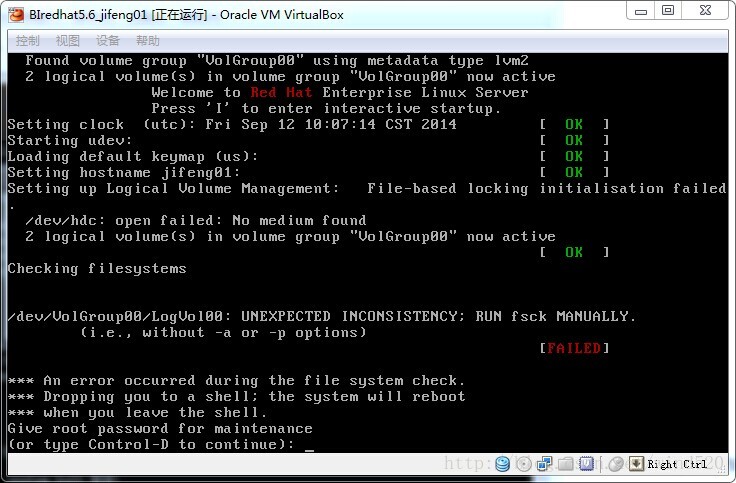The width and height of the screenshot is (736, 483).
Task: Click the mouse integration indicator icon
Action: click(x=615, y=464)
